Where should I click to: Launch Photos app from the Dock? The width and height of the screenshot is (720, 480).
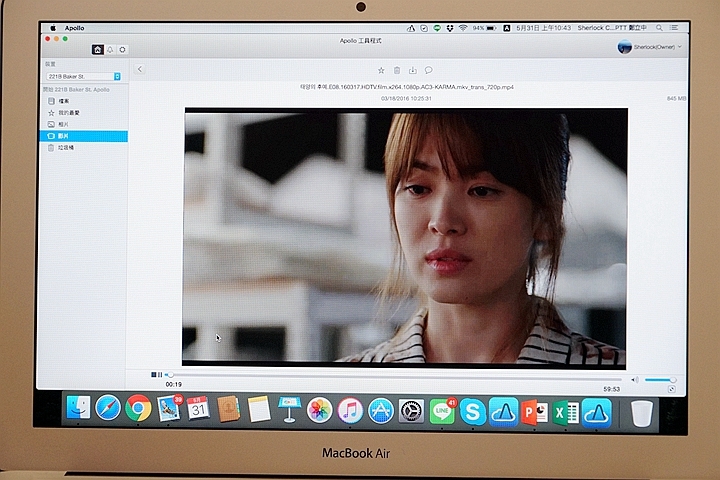(x=320, y=410)
